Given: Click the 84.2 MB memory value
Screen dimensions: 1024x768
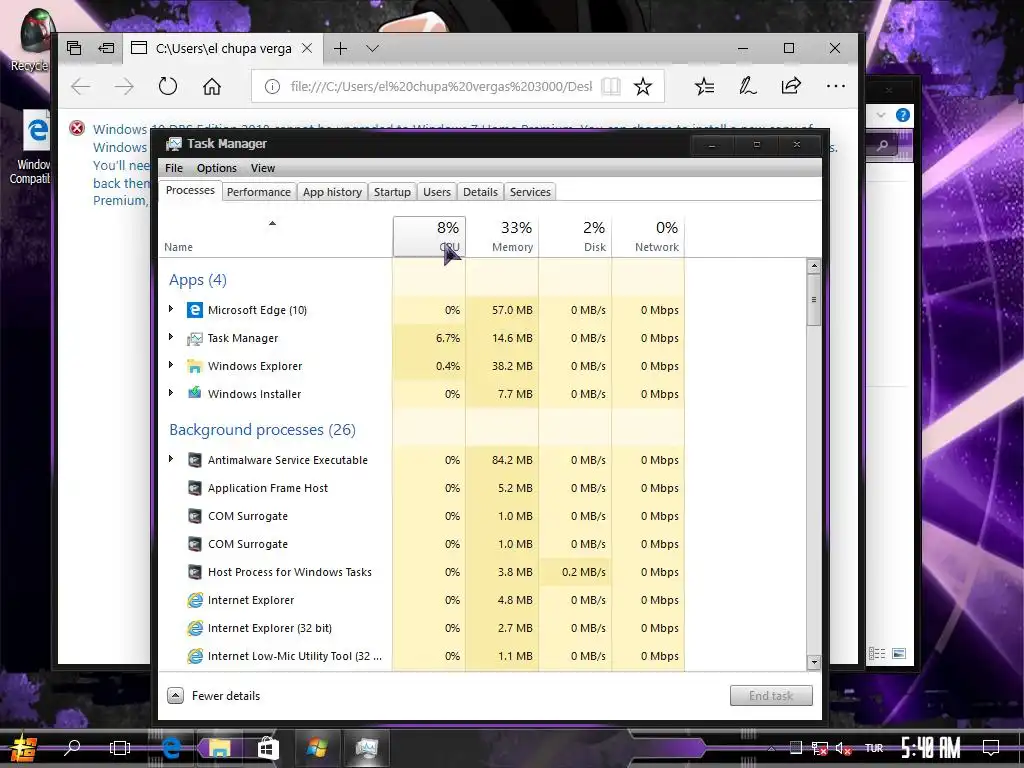Looking at the screenshot, I should pos(512,460).
